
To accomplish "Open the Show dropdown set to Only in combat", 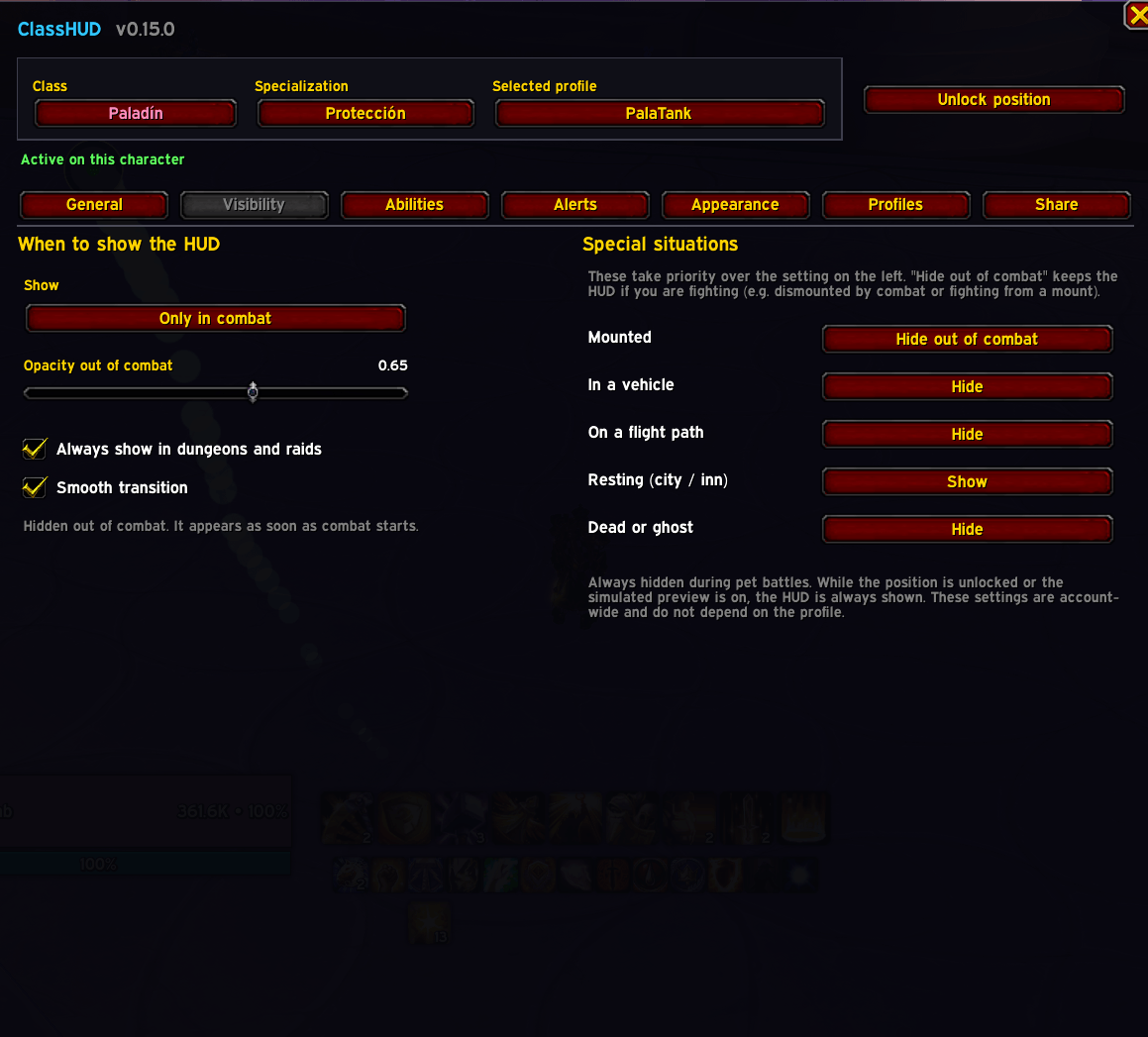I will point(215,319).
